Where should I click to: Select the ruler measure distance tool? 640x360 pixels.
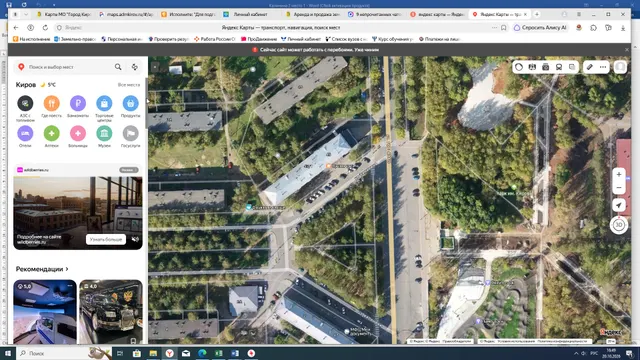(589, 67)
